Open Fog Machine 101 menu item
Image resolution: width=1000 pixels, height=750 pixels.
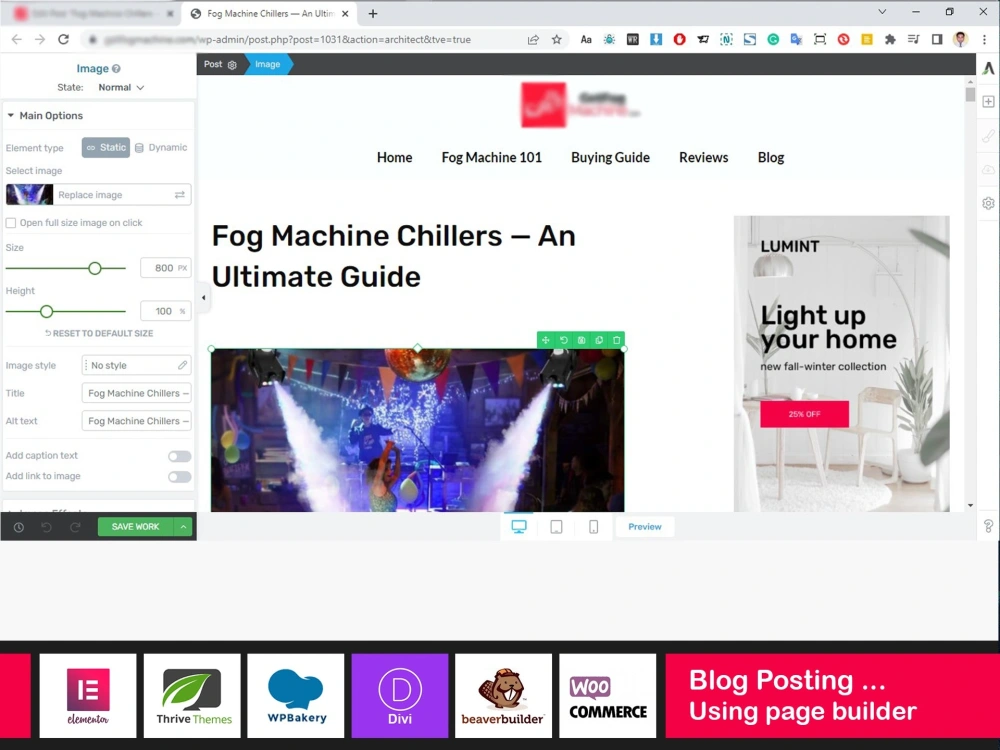point(492,158)
